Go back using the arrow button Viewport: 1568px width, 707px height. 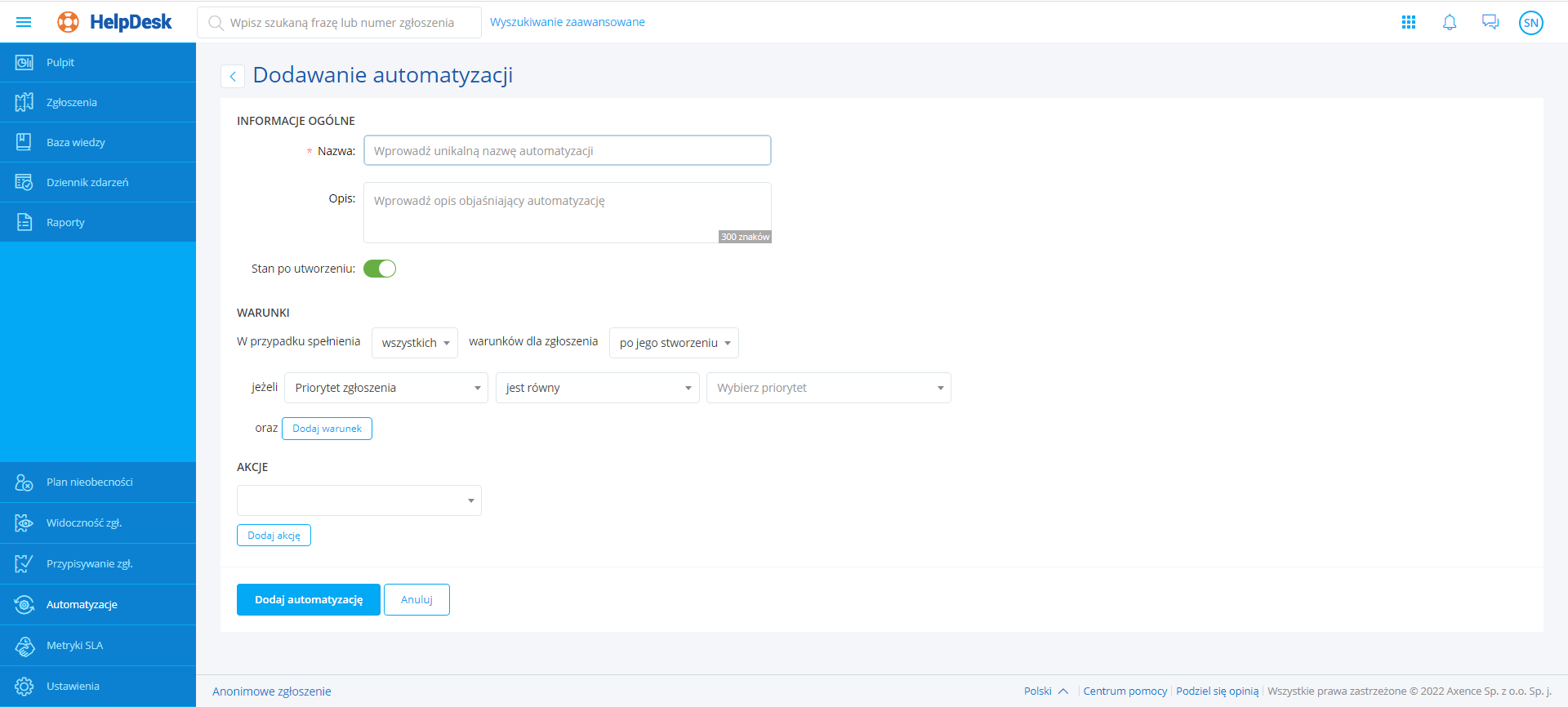(x=233, y=76)
